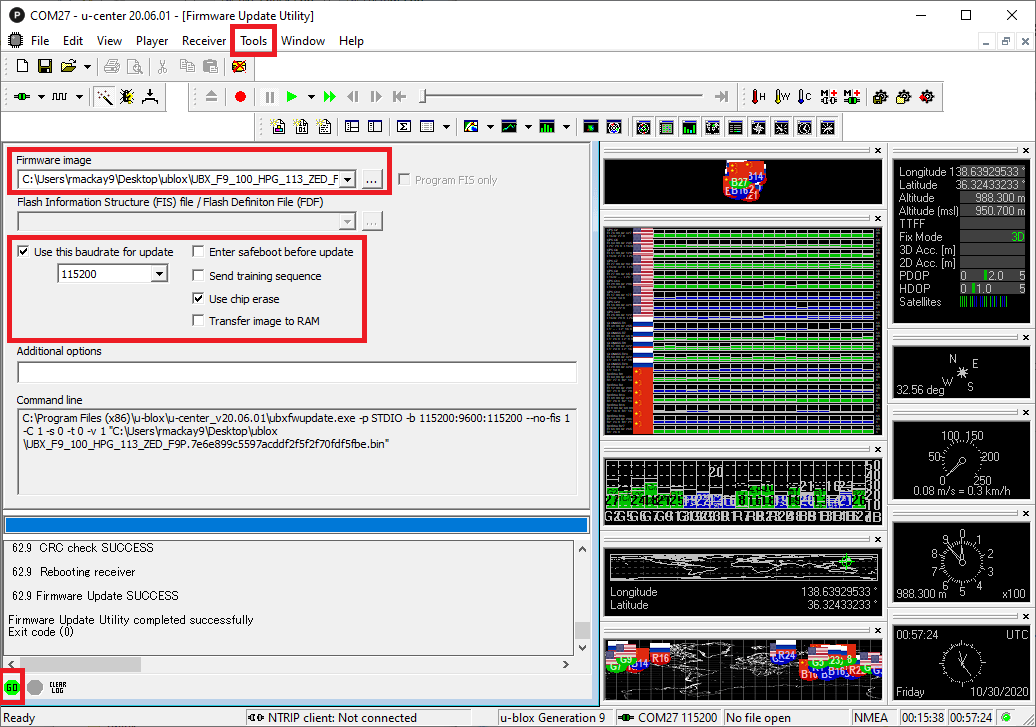Send a hotstart to the receiver
This screenshot has height=727, width=1036.
(x=757, y=96)
